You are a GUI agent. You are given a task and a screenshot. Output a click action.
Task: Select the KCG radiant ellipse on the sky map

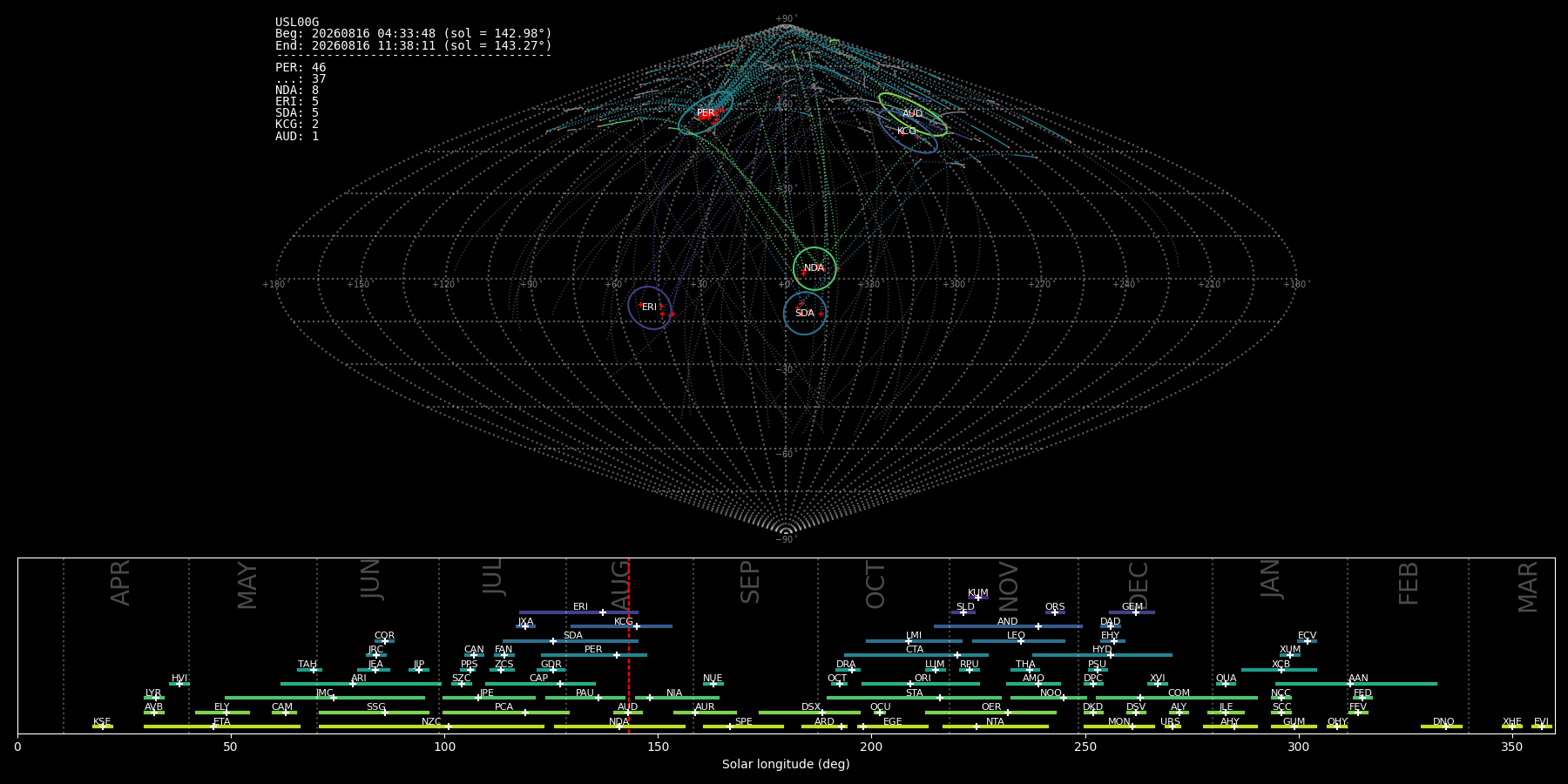click(x=907, y=132)
